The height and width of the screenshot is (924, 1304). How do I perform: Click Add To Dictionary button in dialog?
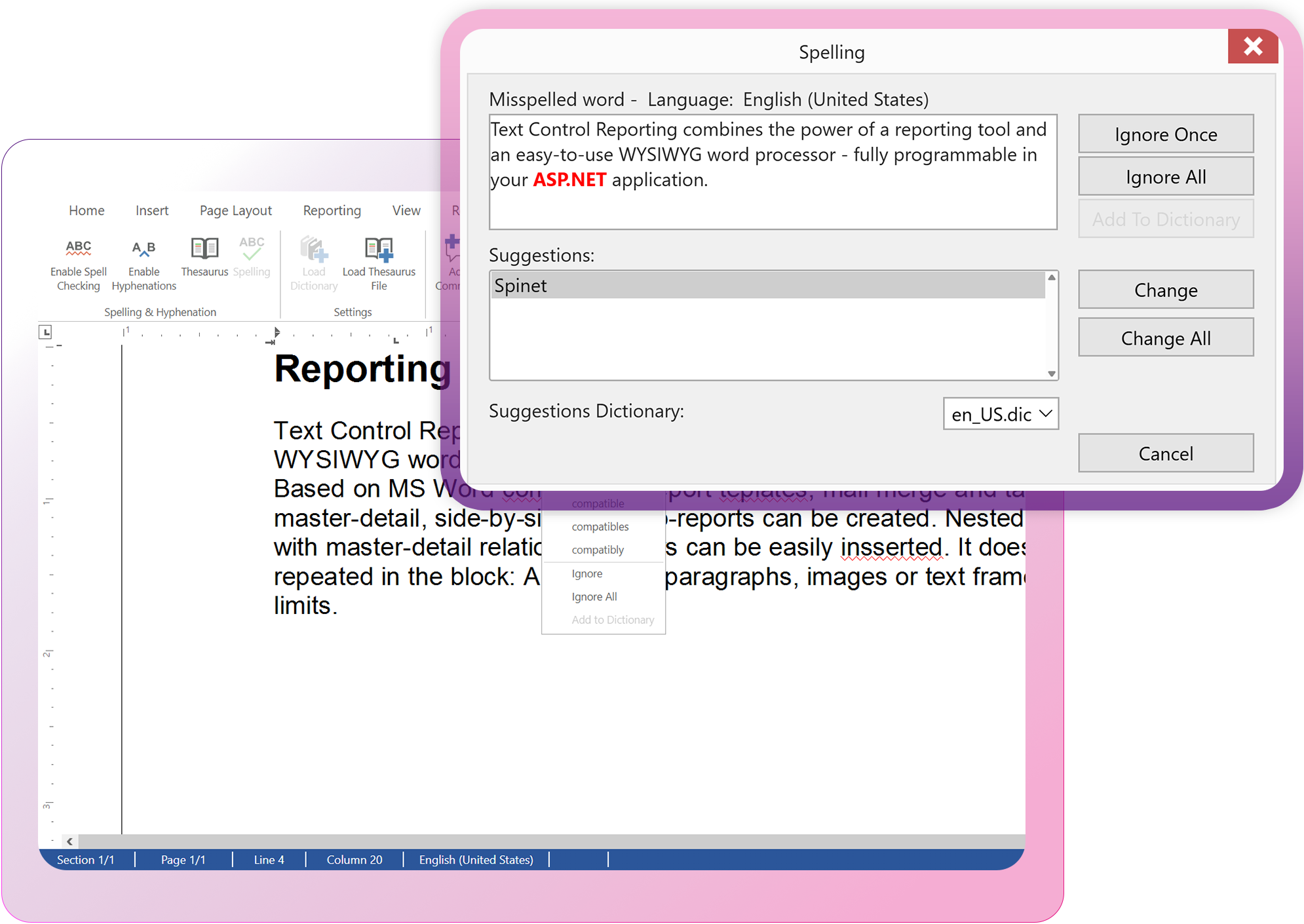1166,219
